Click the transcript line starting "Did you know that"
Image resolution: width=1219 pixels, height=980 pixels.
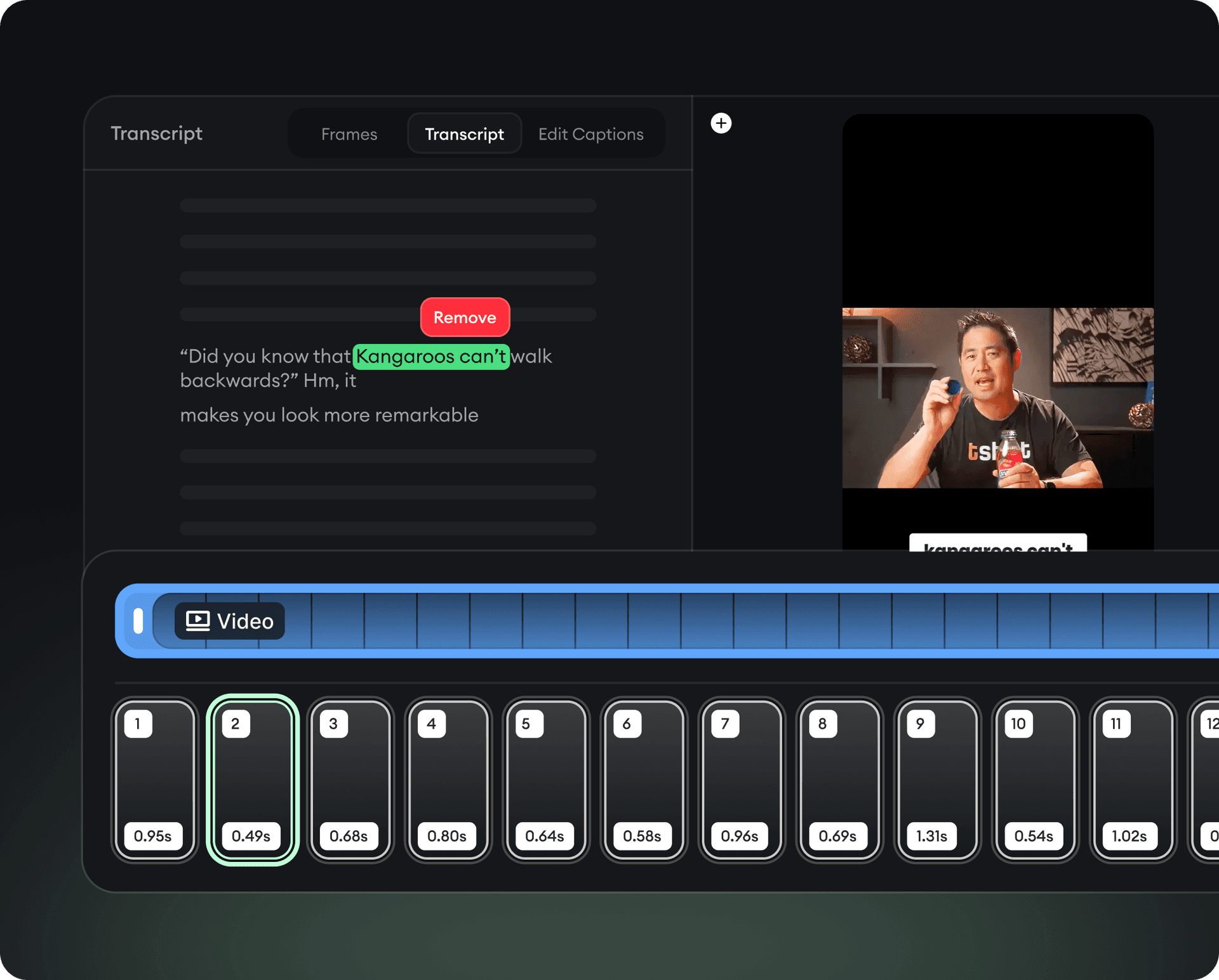(265, 357)
